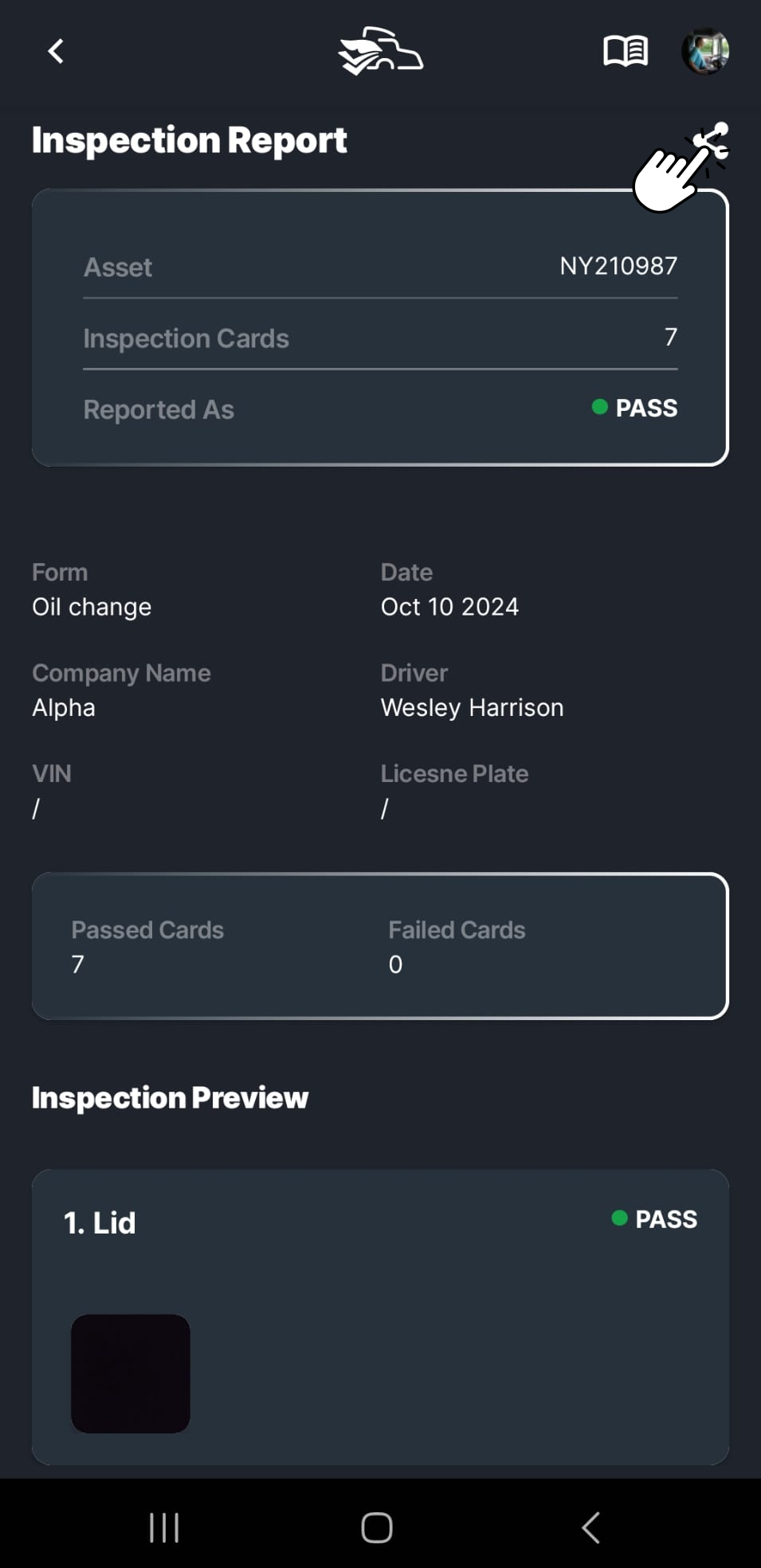Open the logbook icon in top bar
This screenshot has height=1568, width=761.
pos(626,51)
